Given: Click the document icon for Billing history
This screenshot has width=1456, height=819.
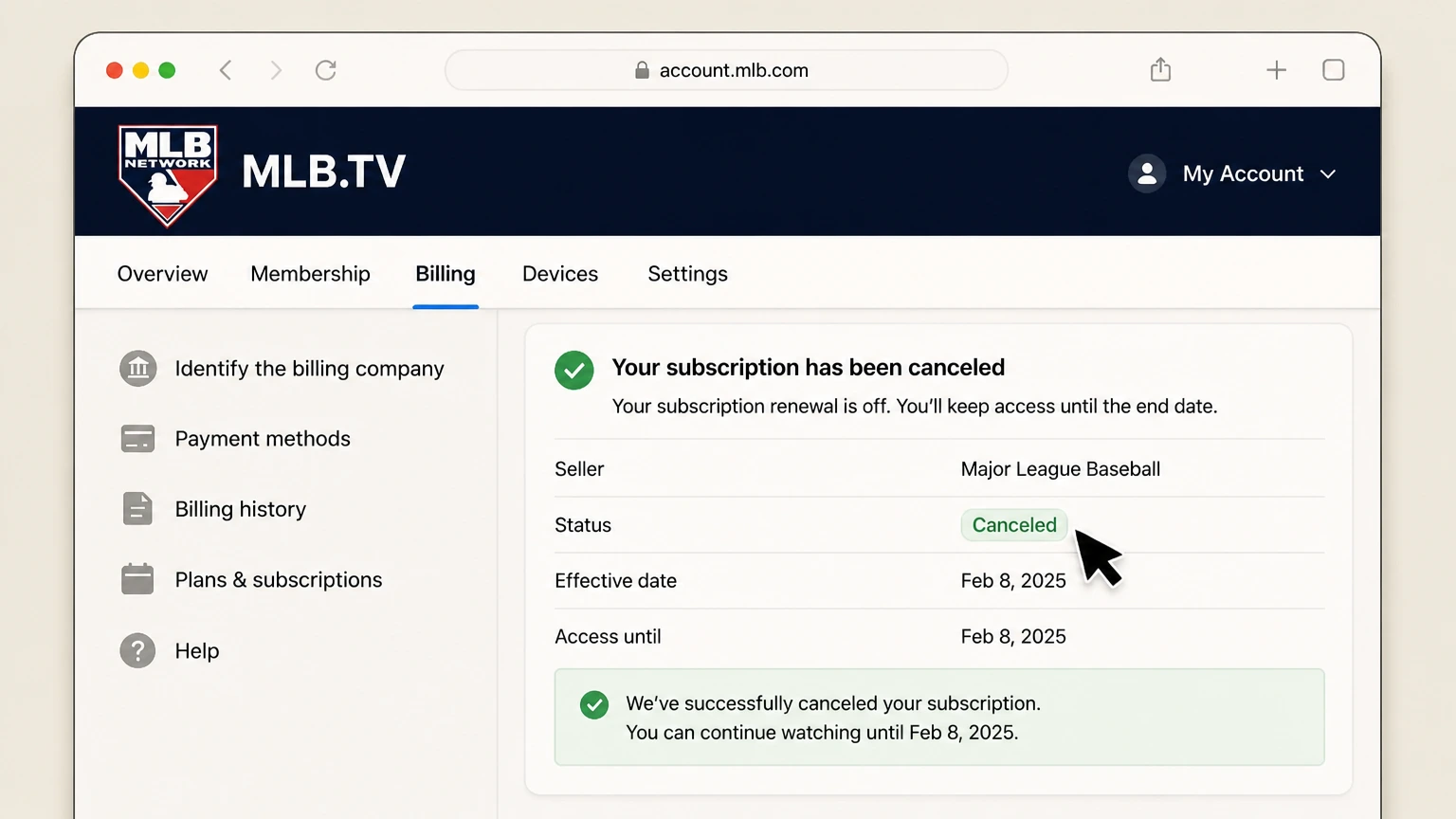Looking at the screenshot, I should [137, 509].
